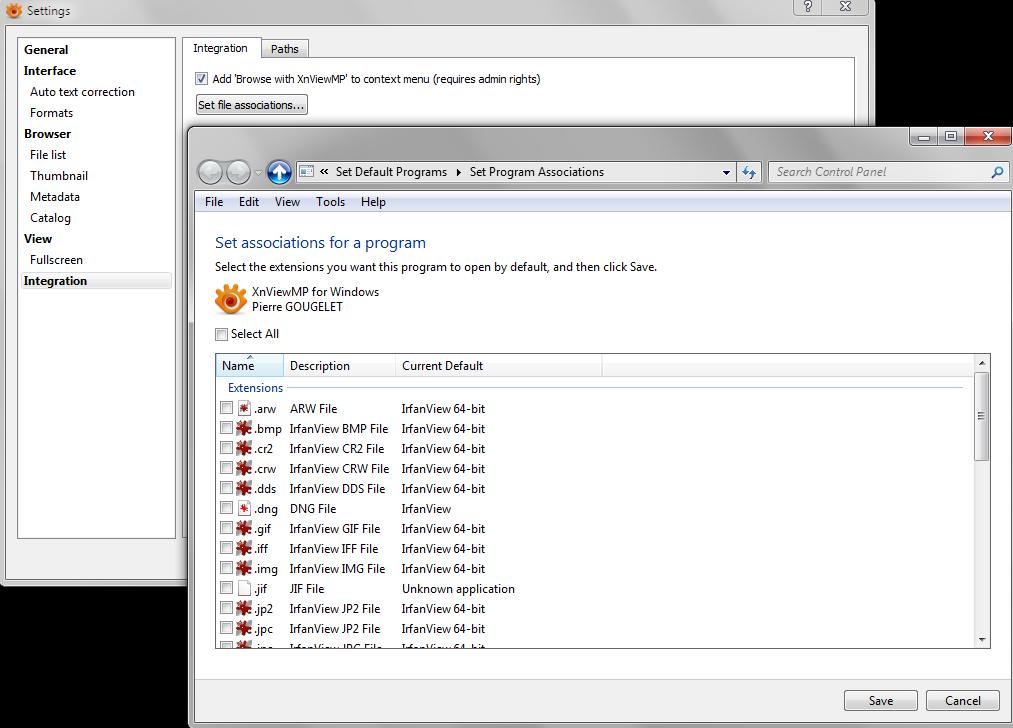
Task: Click the help question mark in Settings title bar
Action: click(808, 6)
